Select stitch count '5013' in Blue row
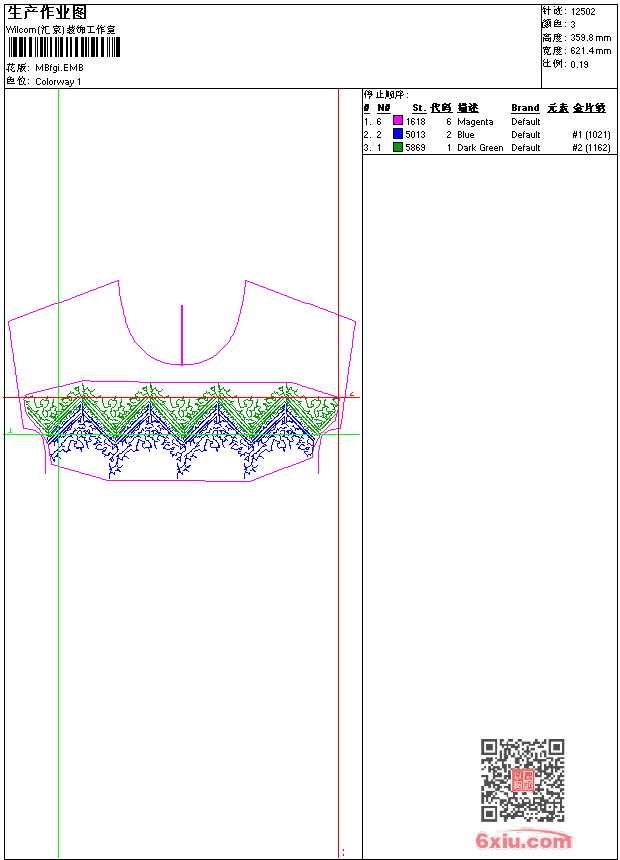The image size is (620, 860). [x=415, y=134]
